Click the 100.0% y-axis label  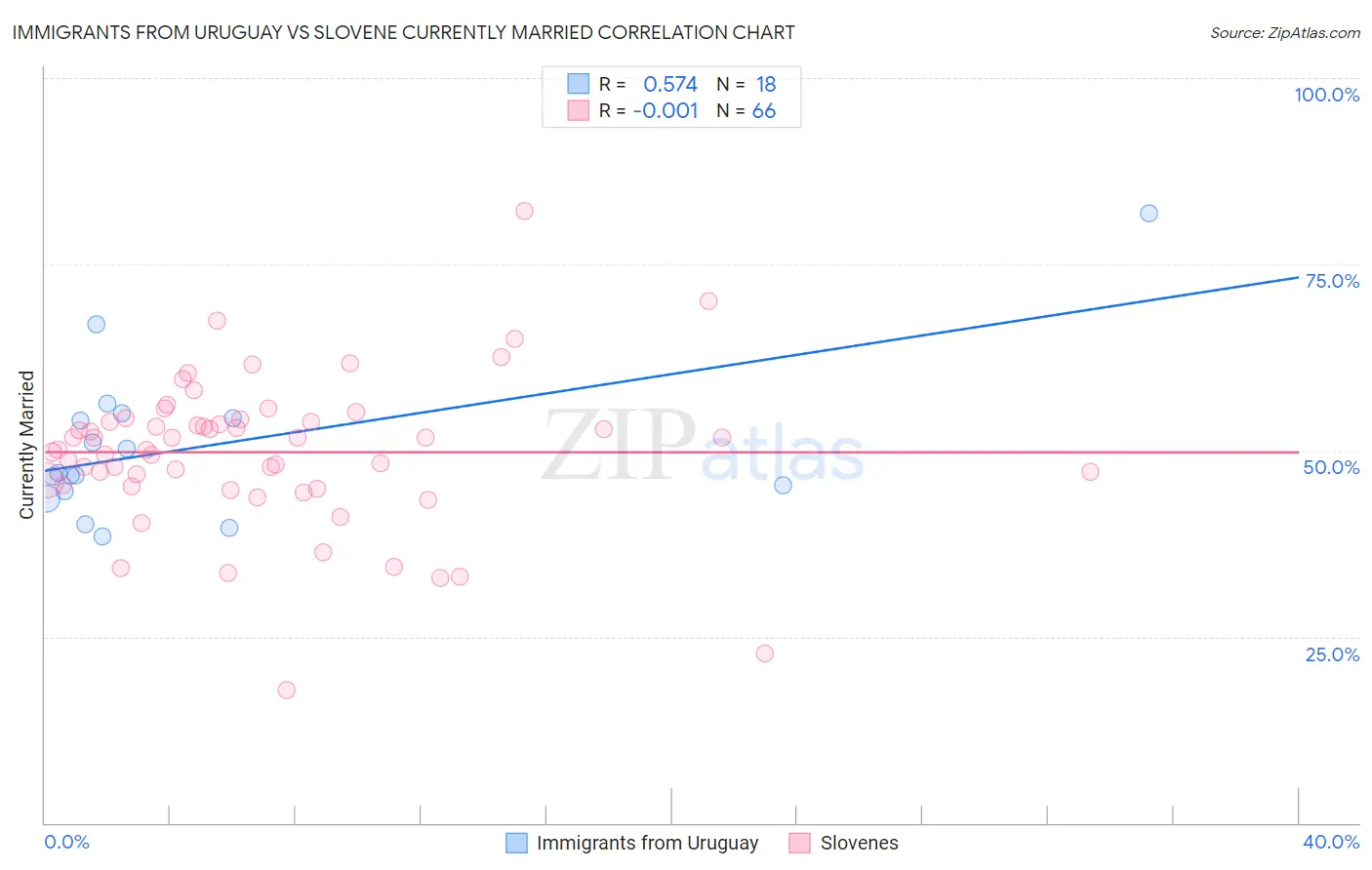point(1326,95)
